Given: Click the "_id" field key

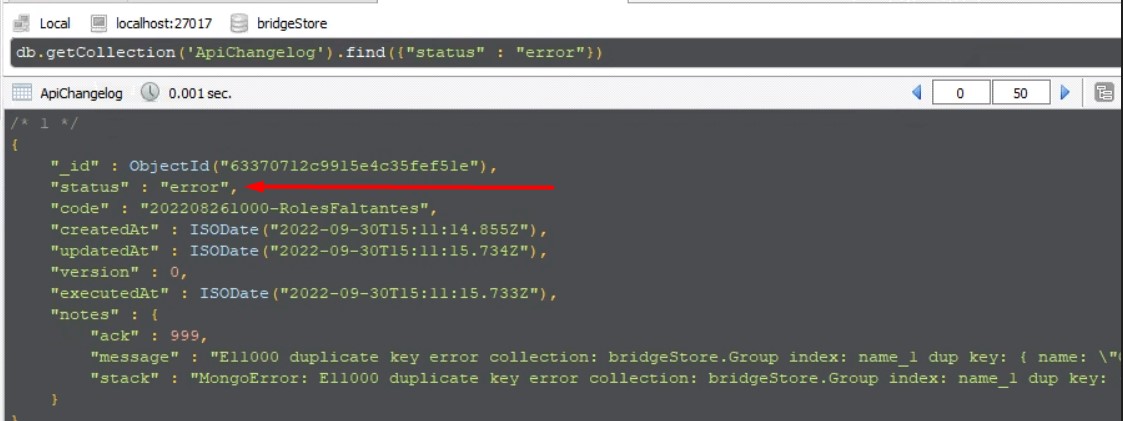Looking at the screenshot, I should (74, 166).
